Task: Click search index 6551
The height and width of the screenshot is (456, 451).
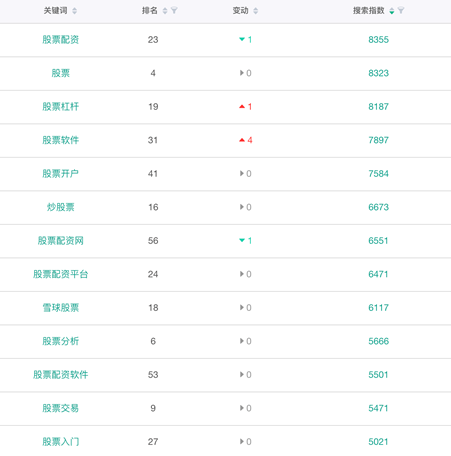Action: 379,241
